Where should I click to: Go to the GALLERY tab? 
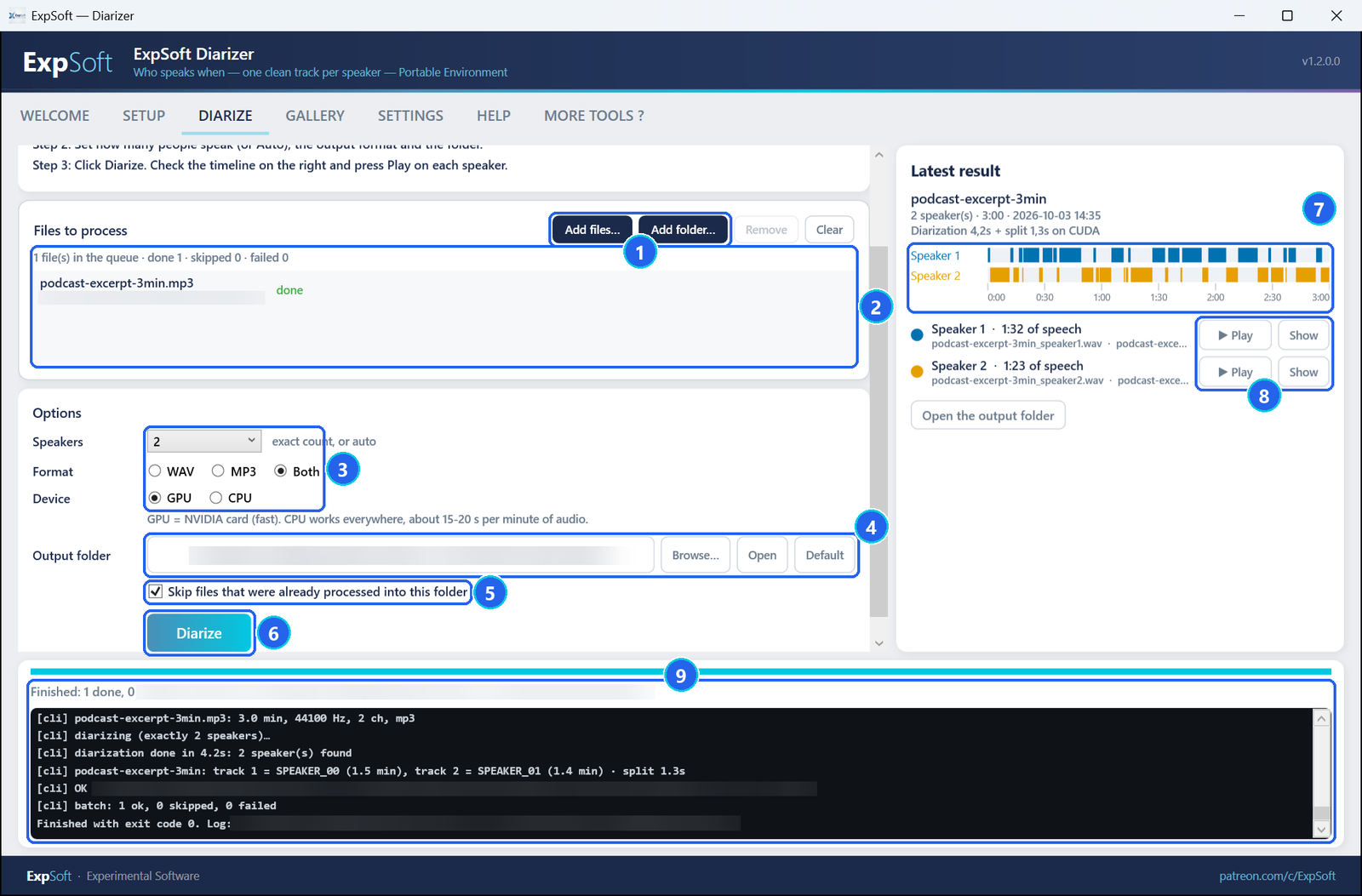click(315, 116)
